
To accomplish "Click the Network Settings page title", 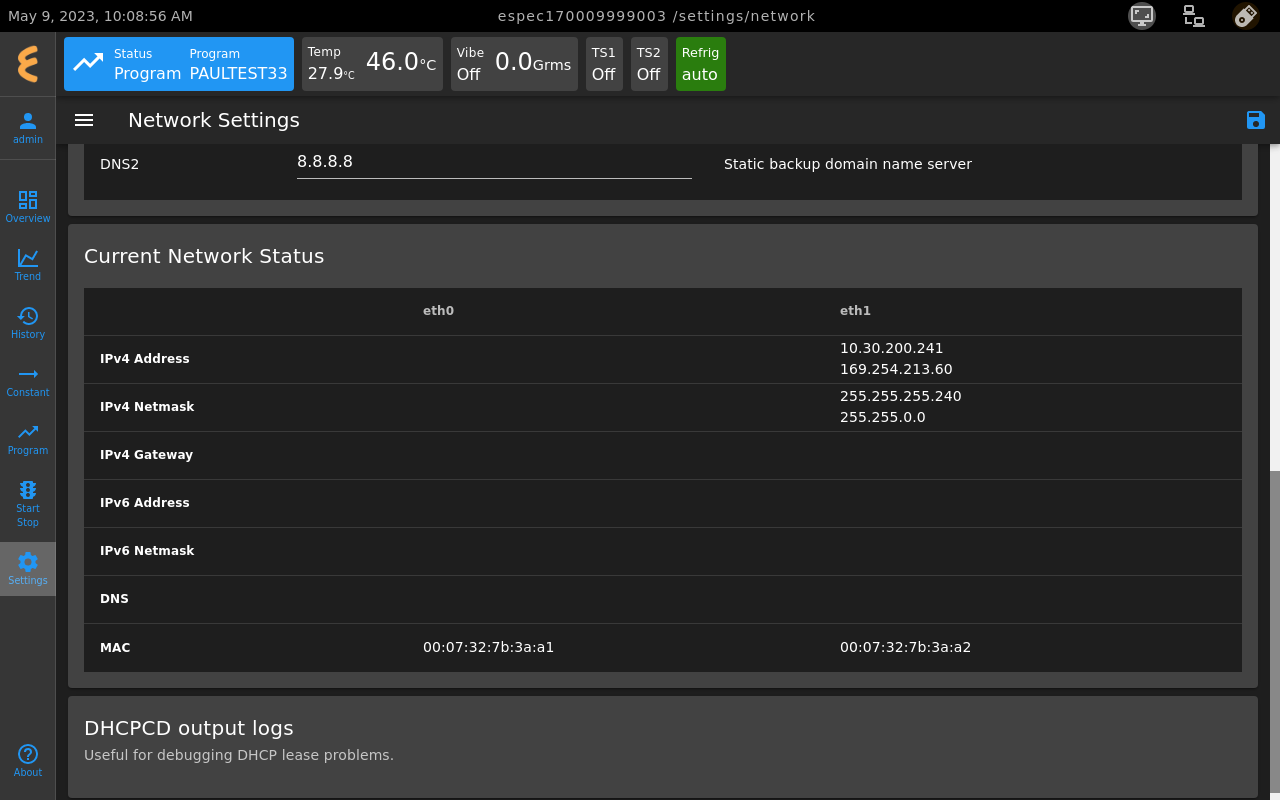I will point(214,120).
